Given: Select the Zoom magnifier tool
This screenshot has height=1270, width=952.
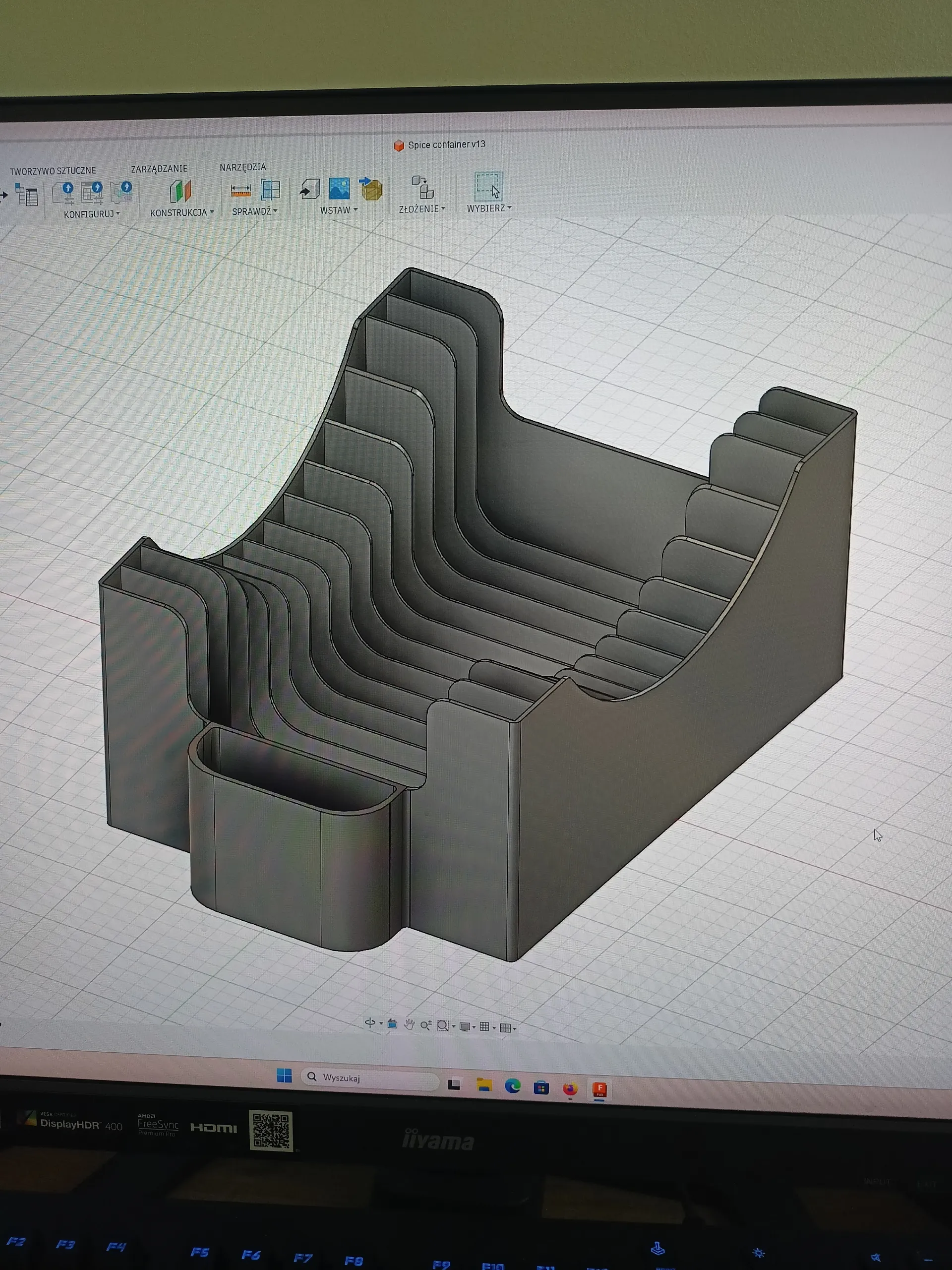Looking at the screenshot, I should pyautogui.click(x=426, y=1025).
